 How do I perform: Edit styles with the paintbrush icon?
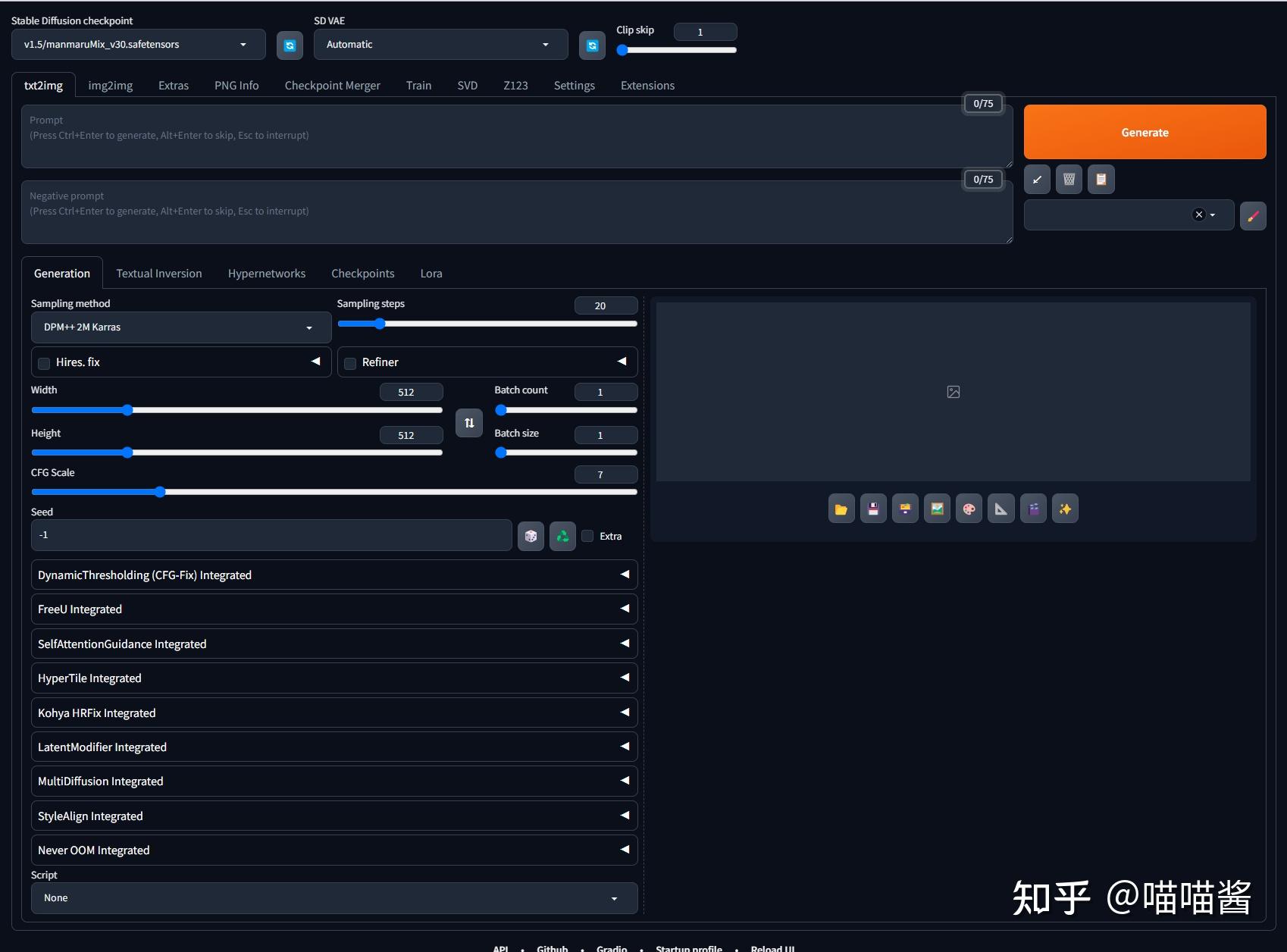pos(1252,216)
